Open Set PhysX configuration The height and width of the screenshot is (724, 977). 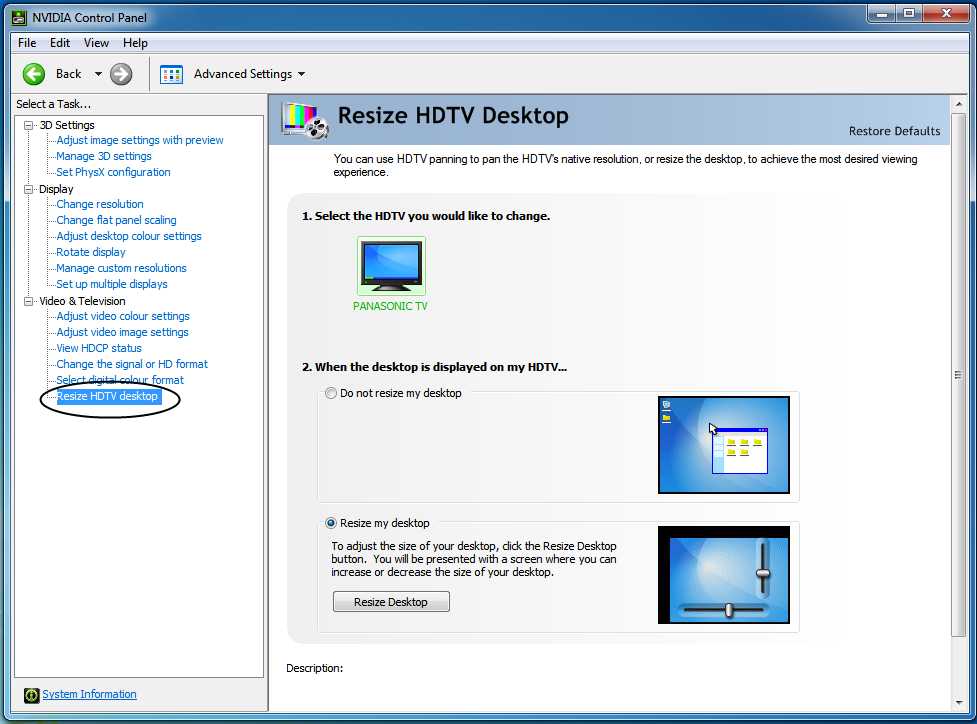point(113,173)
